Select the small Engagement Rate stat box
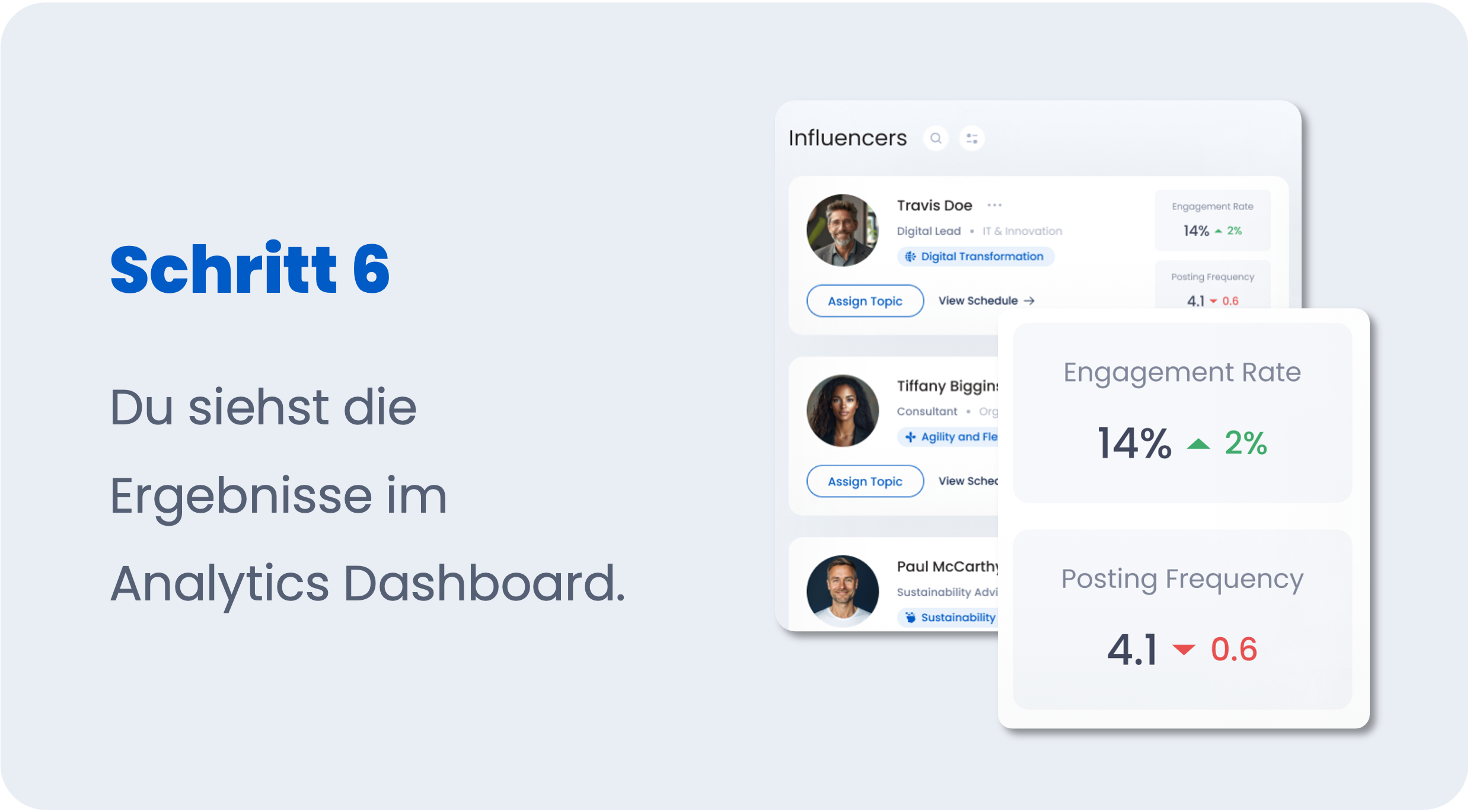 click(1212, 220)
